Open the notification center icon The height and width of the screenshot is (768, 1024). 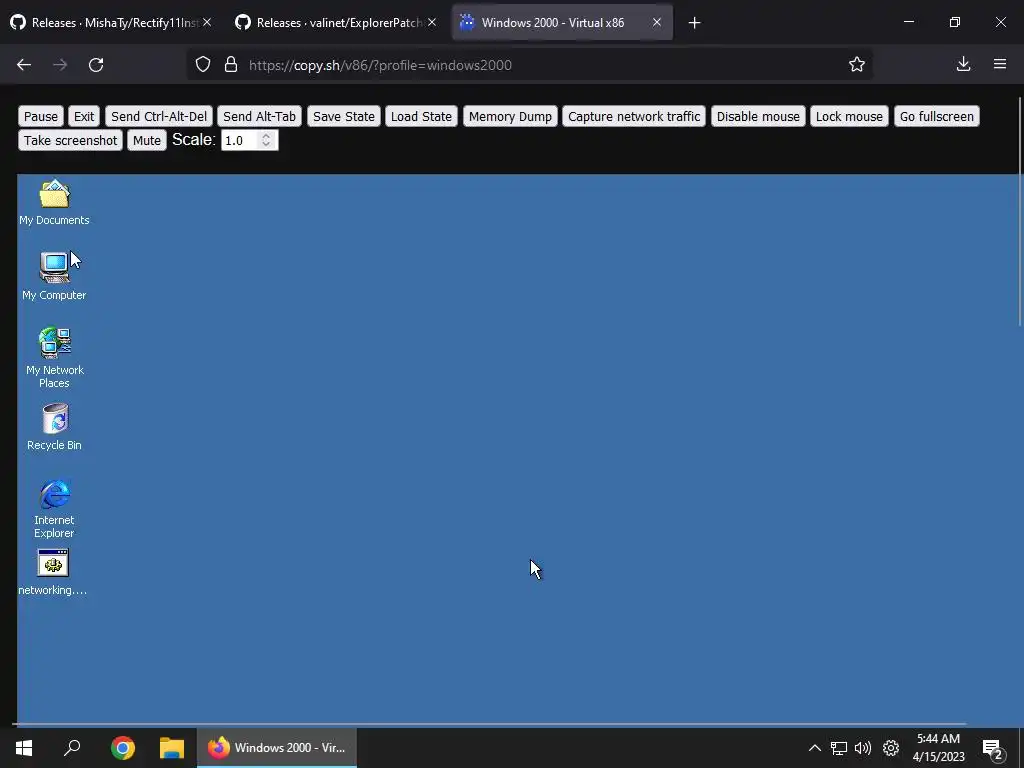coord(993,749)
